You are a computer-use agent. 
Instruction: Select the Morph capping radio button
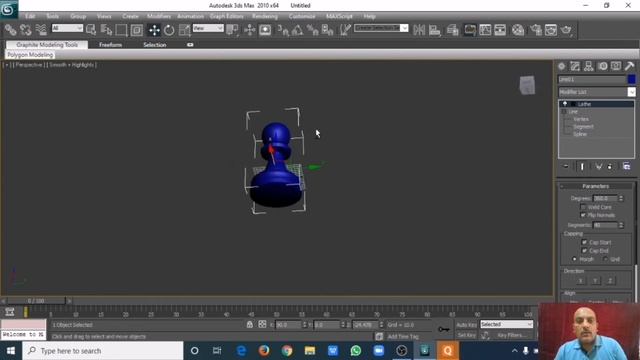point(575,259)
